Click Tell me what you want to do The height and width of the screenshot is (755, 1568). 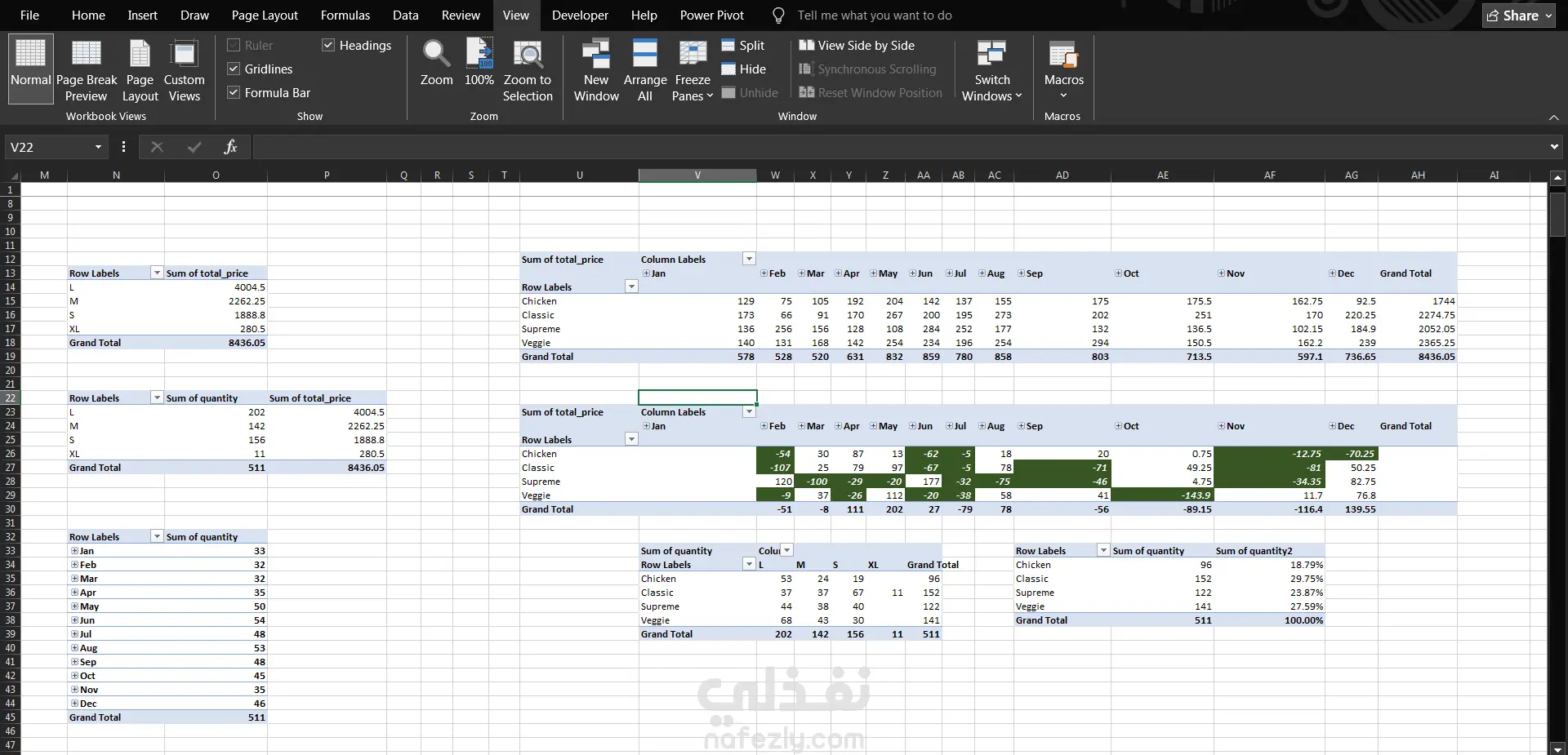(x=875, y=16)
